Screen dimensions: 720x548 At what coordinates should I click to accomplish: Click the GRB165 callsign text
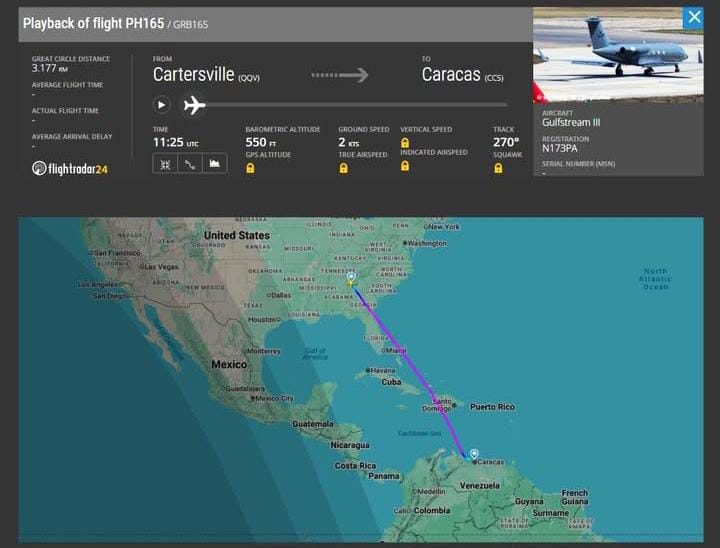pos(191,25)
